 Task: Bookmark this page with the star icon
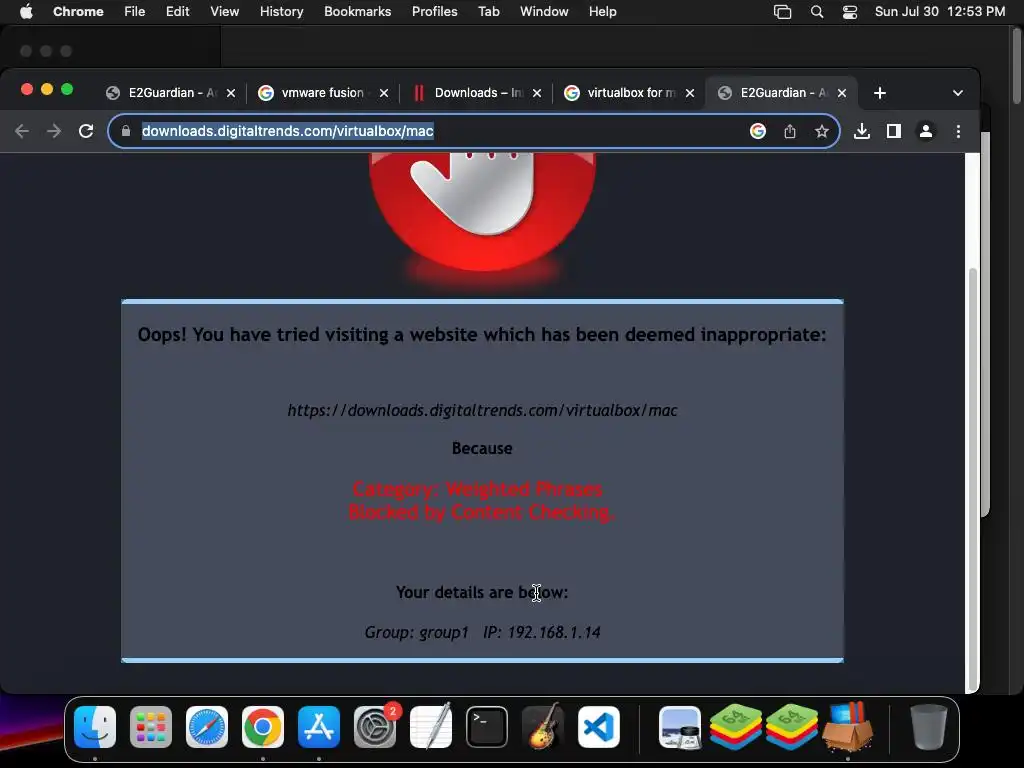point(822,131)
